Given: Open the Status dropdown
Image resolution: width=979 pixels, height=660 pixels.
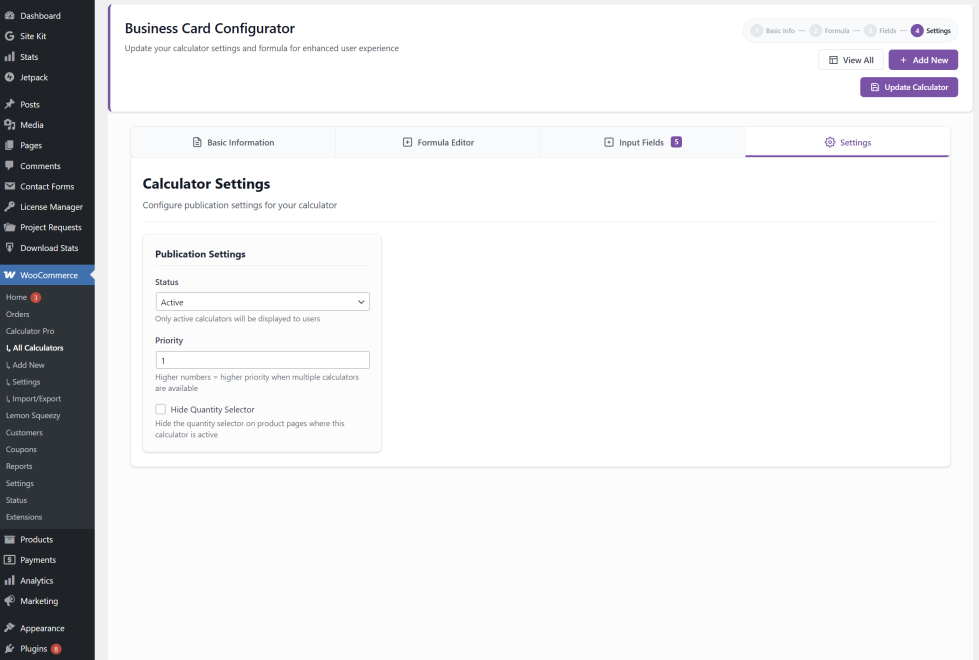Looking at the screenshot, I should point(263,302).
